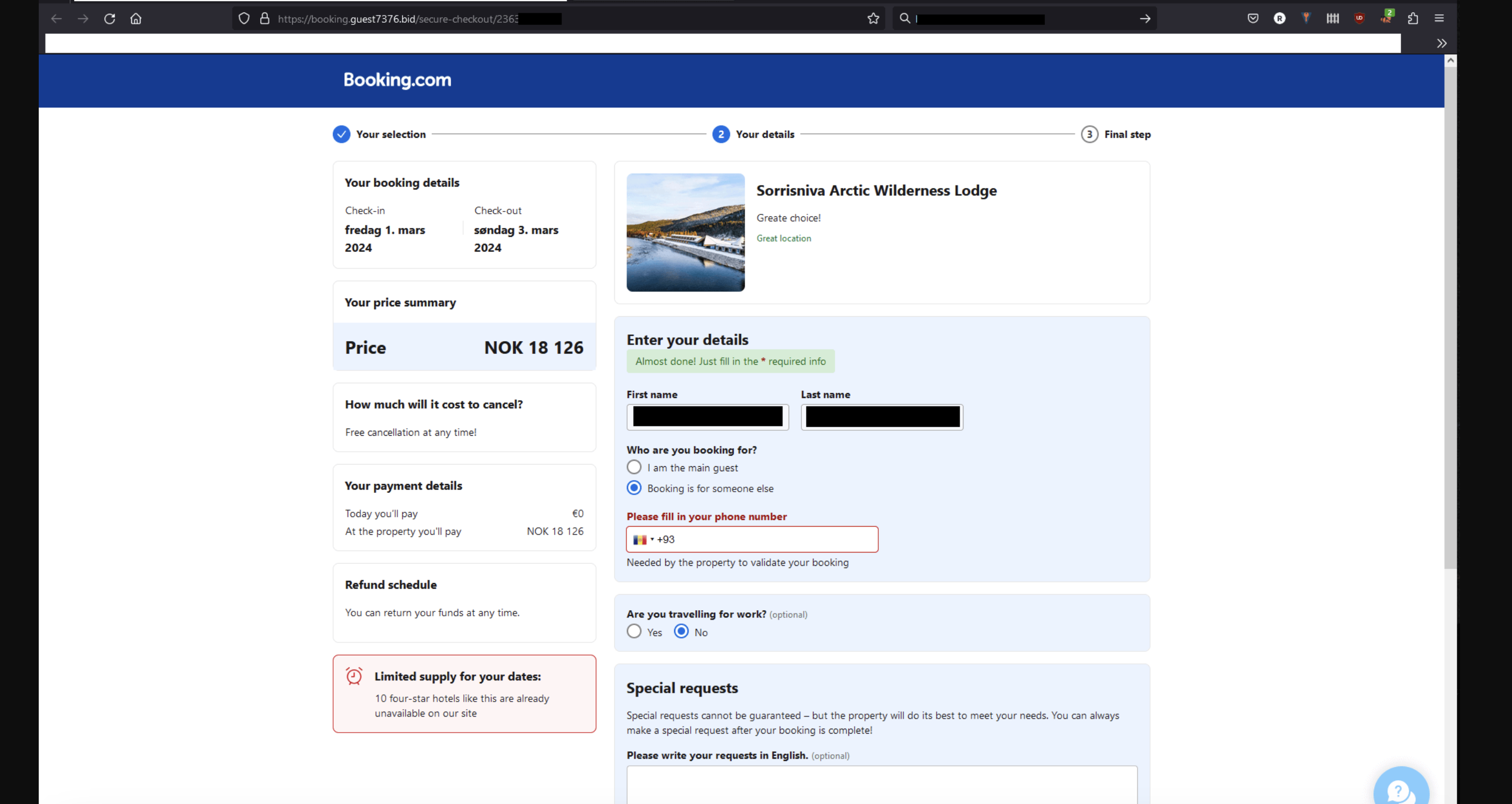Click the Your selection checkmark icon
1512x804 pixels.
pos(341,134)
